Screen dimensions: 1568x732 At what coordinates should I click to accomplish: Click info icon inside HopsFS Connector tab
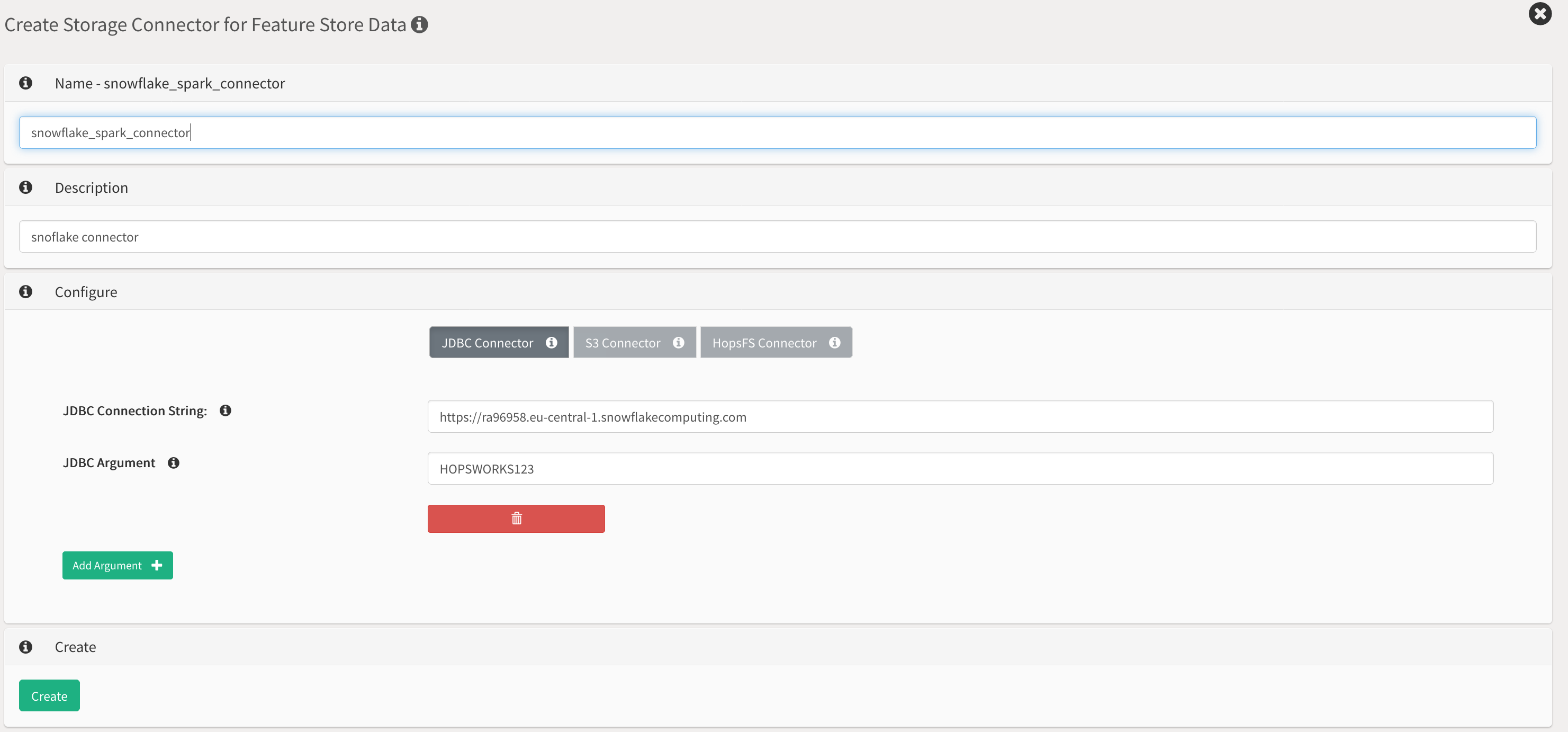pyautogui.click(x=834, y=343)
